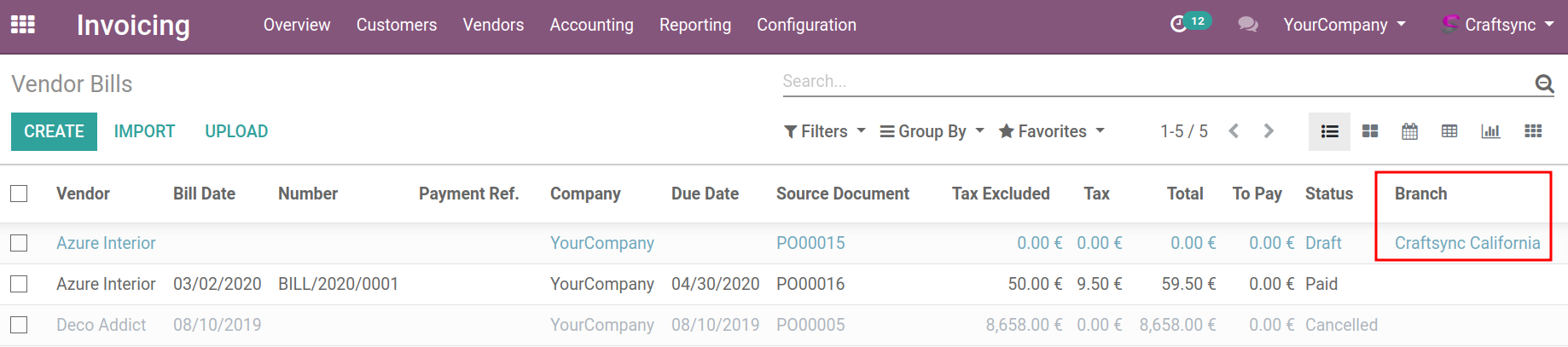
Task: Open the YourCompany company switcher
Action: pos(1344,25)
